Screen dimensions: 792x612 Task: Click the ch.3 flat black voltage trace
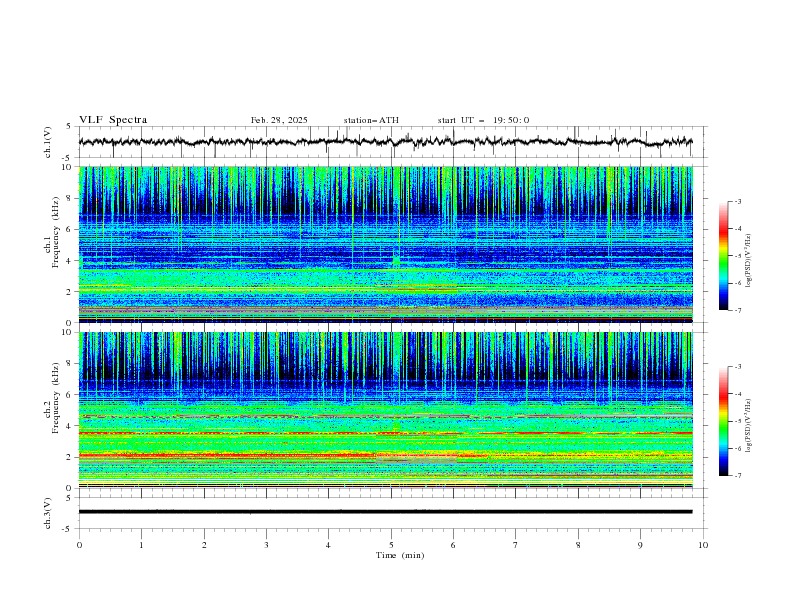coord(385,512)
